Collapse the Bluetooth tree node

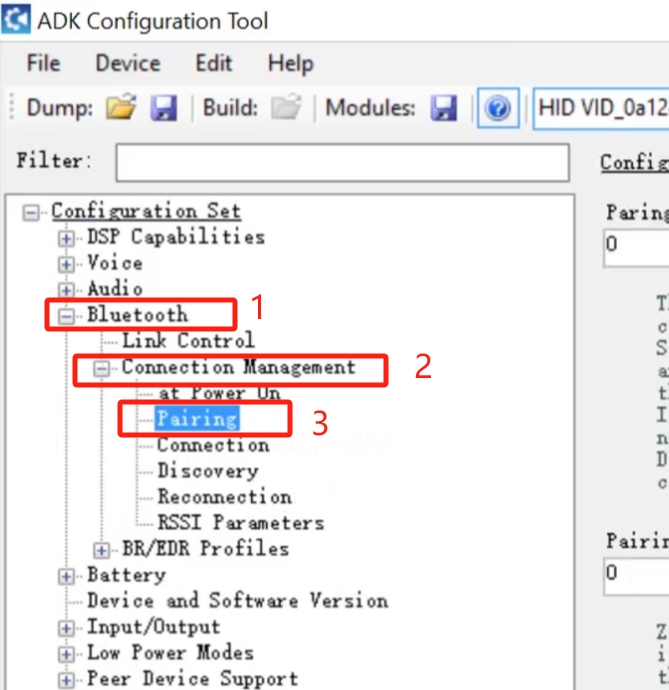[66, 316]
